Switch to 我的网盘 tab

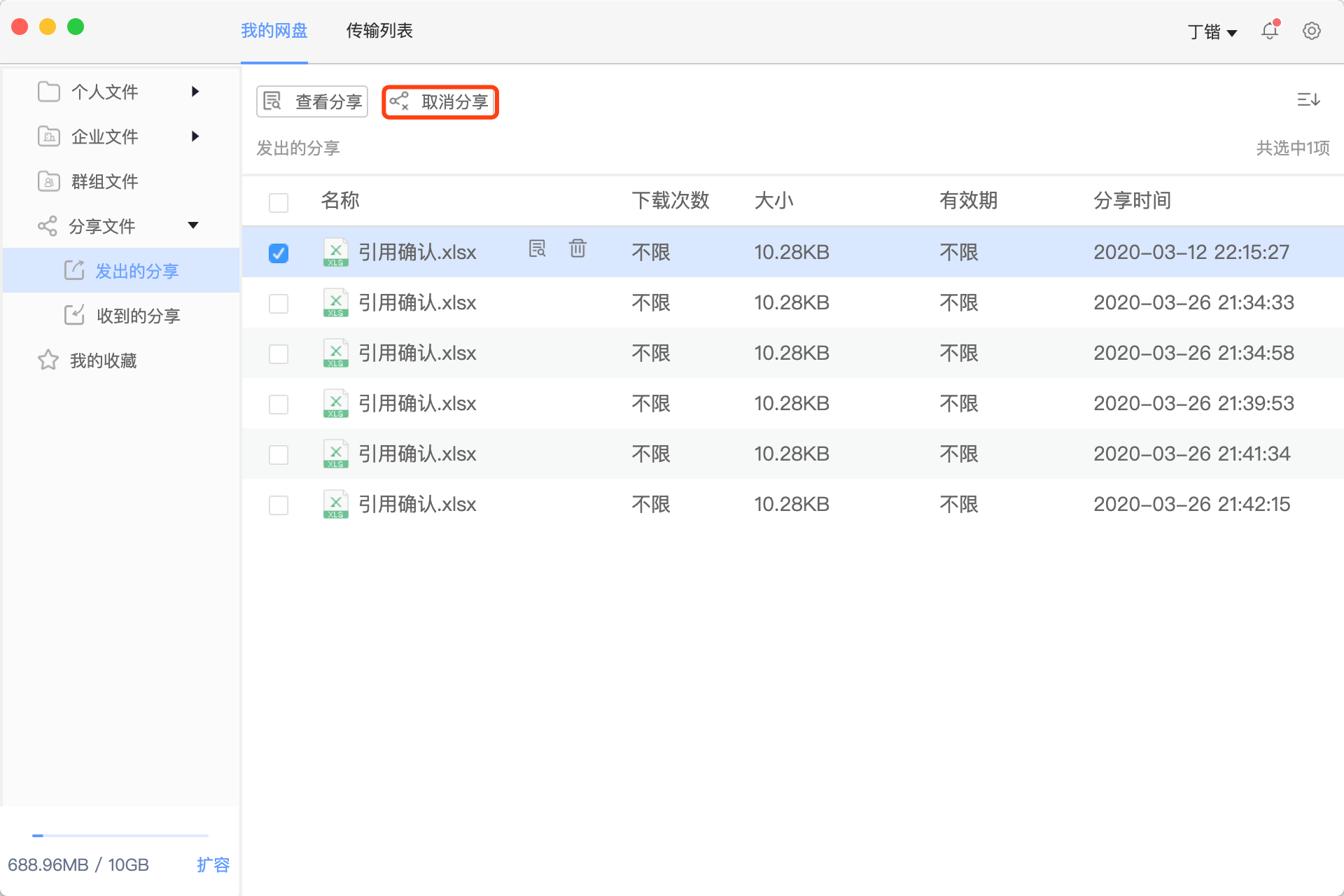274,31
